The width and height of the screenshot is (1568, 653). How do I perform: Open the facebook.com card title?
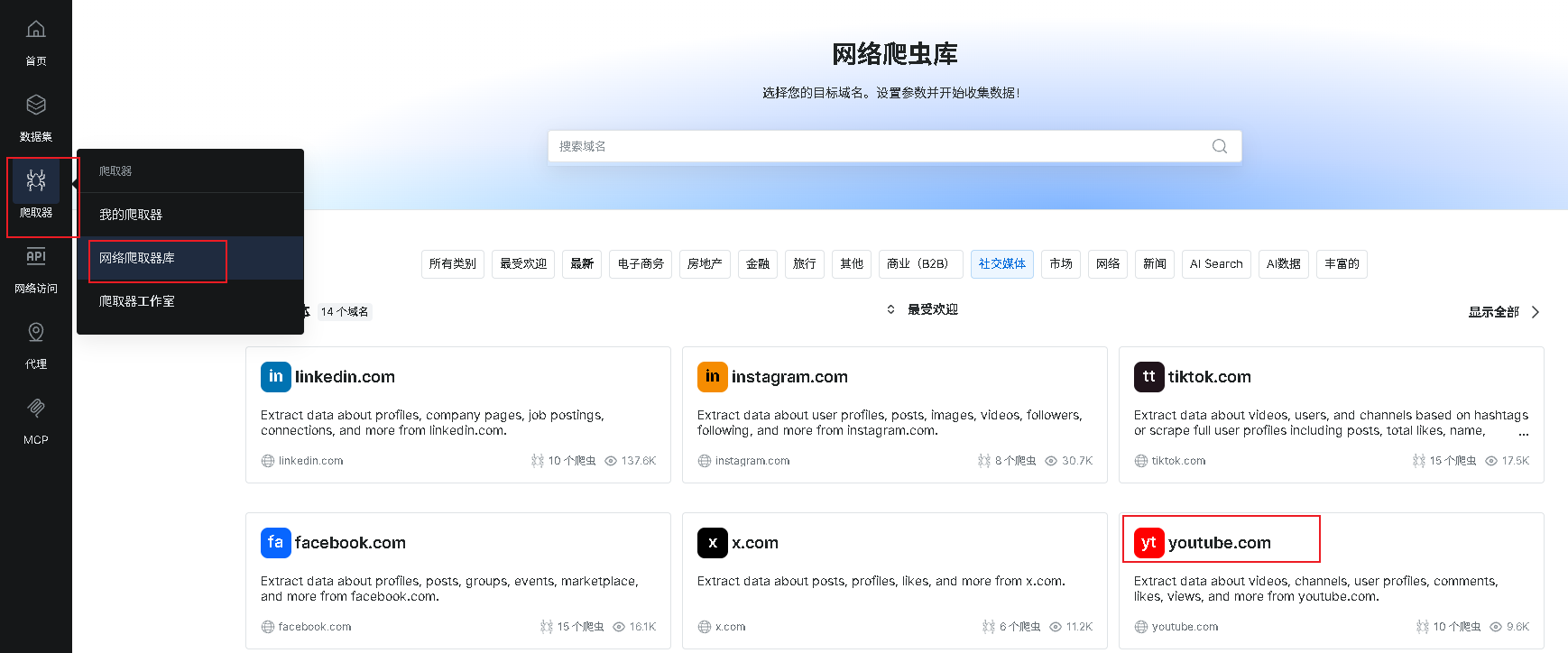pos(350,543)
